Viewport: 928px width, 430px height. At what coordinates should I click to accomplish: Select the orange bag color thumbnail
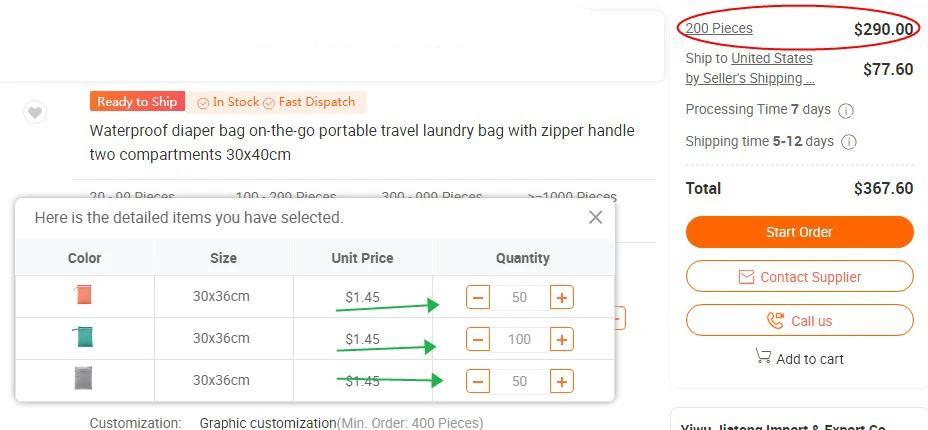click(x=84, y=296)
